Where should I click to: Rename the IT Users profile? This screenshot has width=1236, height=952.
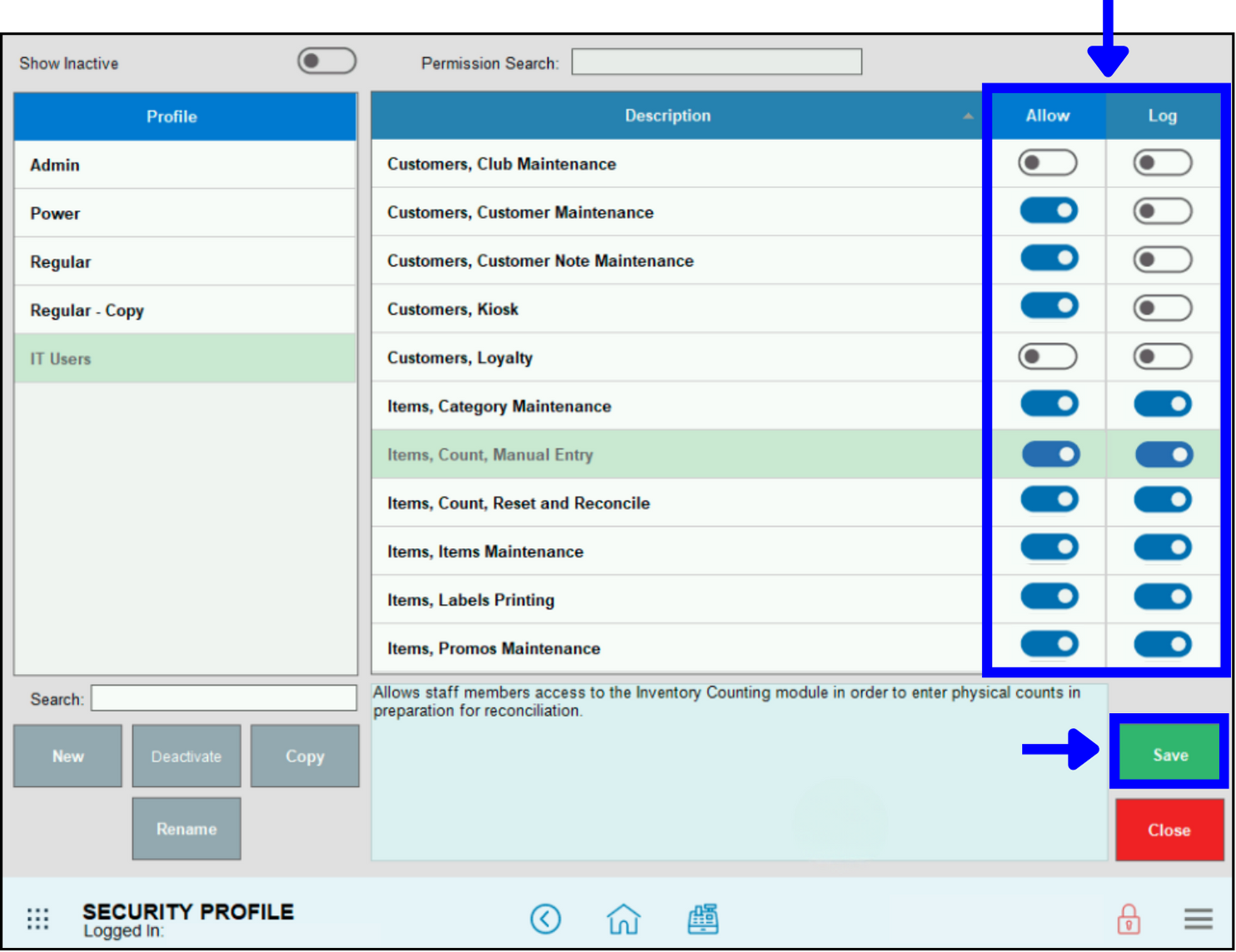pos(186,828)
